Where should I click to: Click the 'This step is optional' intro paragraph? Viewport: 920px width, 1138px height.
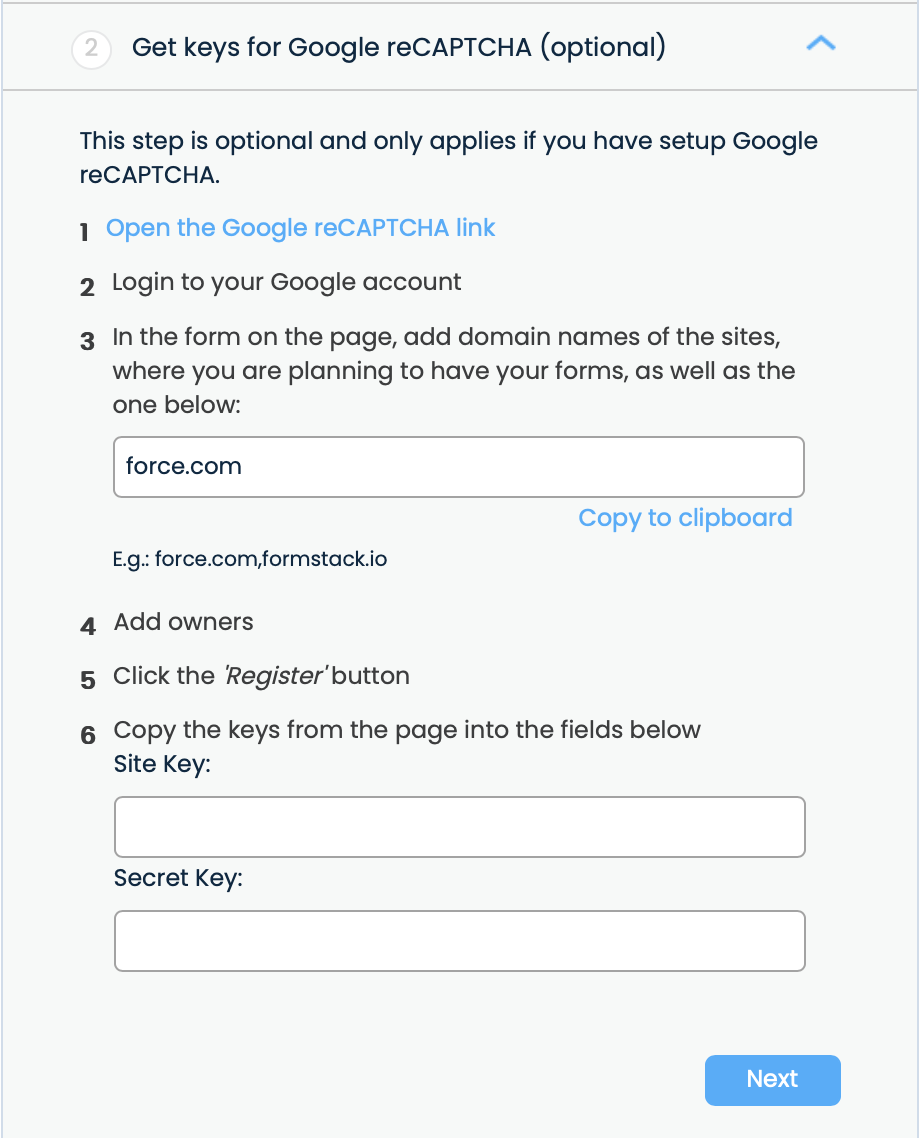[448, 157]
